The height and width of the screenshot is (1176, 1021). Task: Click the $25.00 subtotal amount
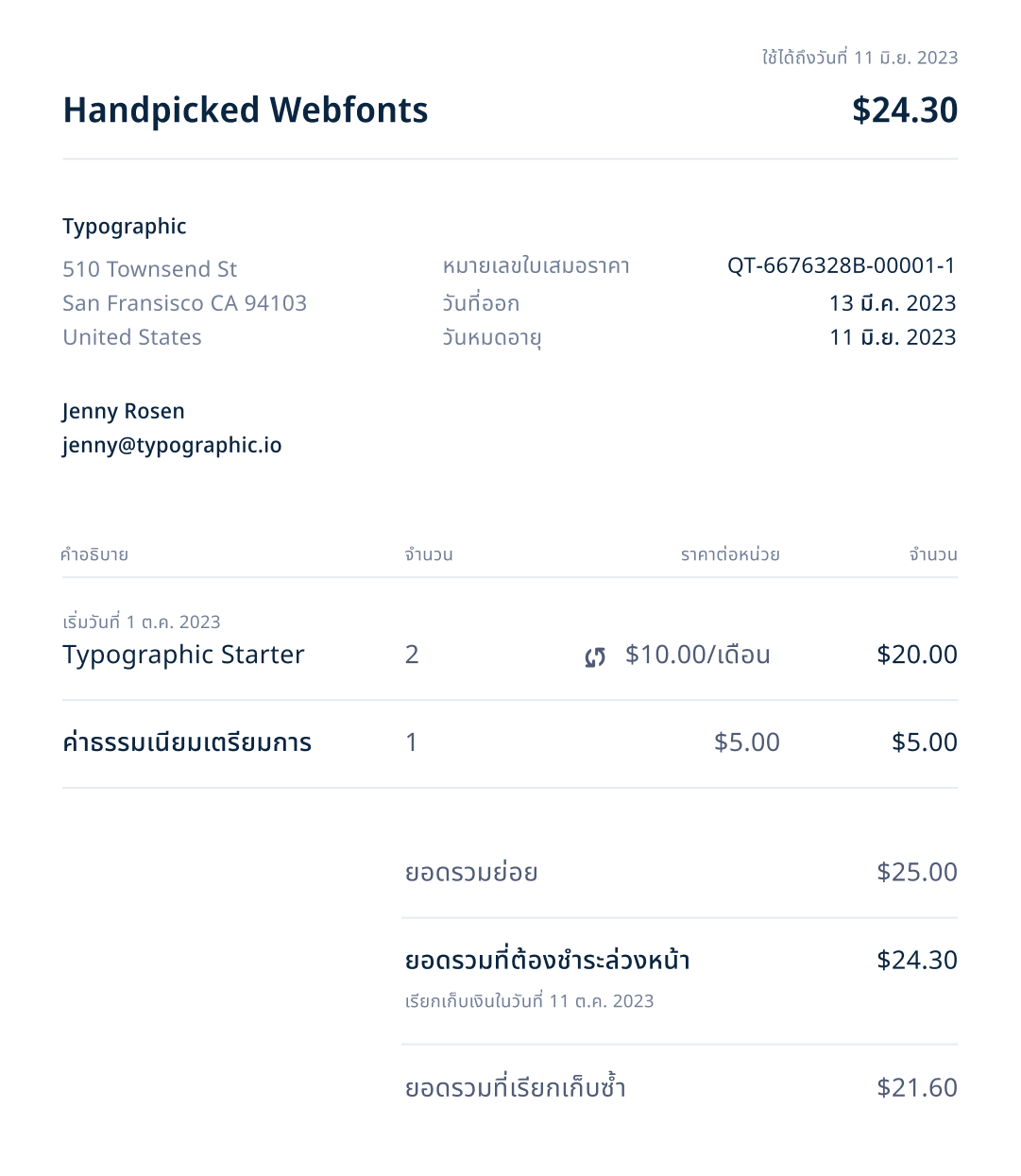click(x=916, y=872)
